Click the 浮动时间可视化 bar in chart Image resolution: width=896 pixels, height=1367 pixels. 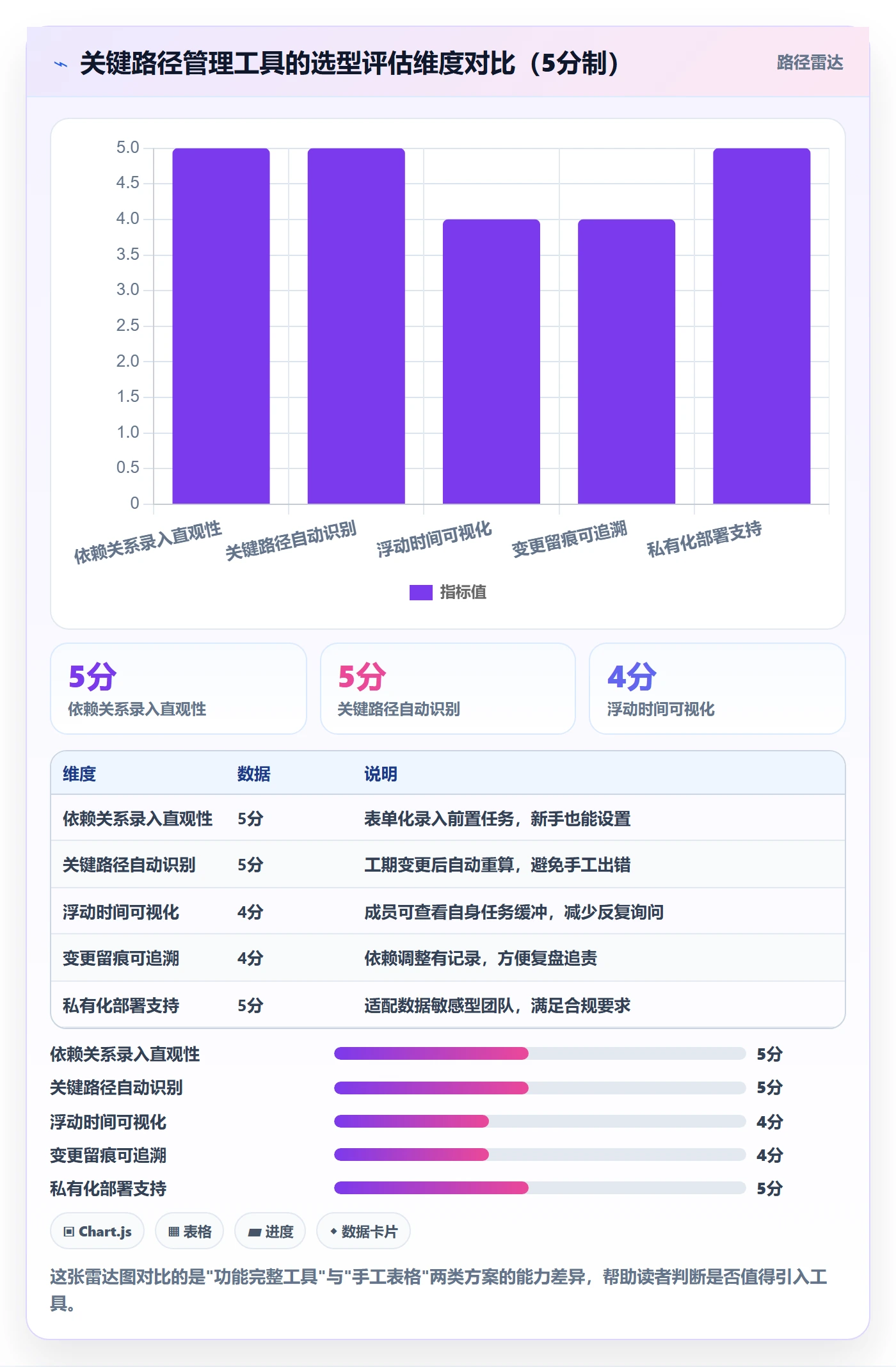coord(492,362)
